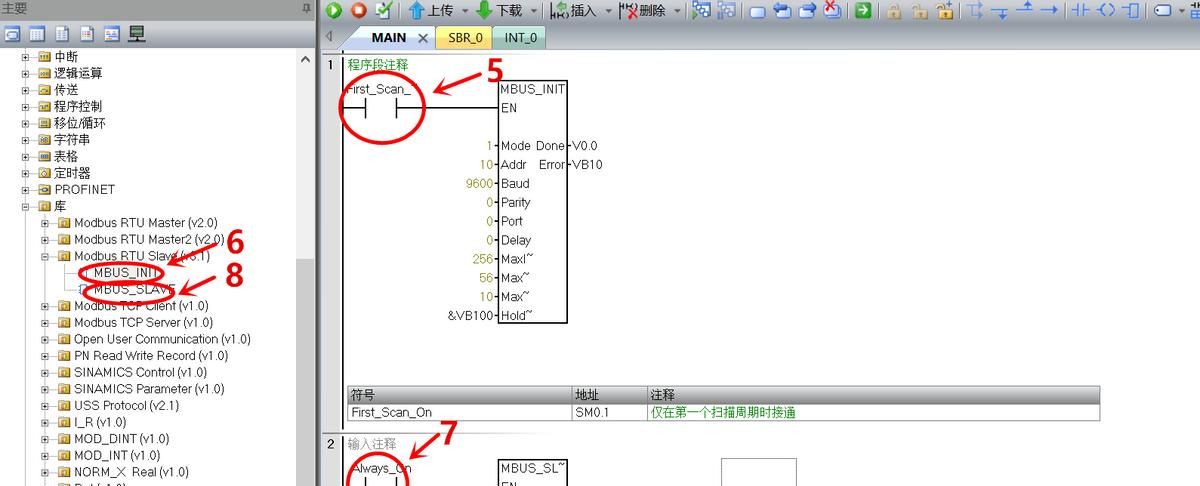Open the 插入 (Insert) dropdown arrow
The height and width of the screenshot is (486, 1200).
pyautogui.click(x=608, y=11)
